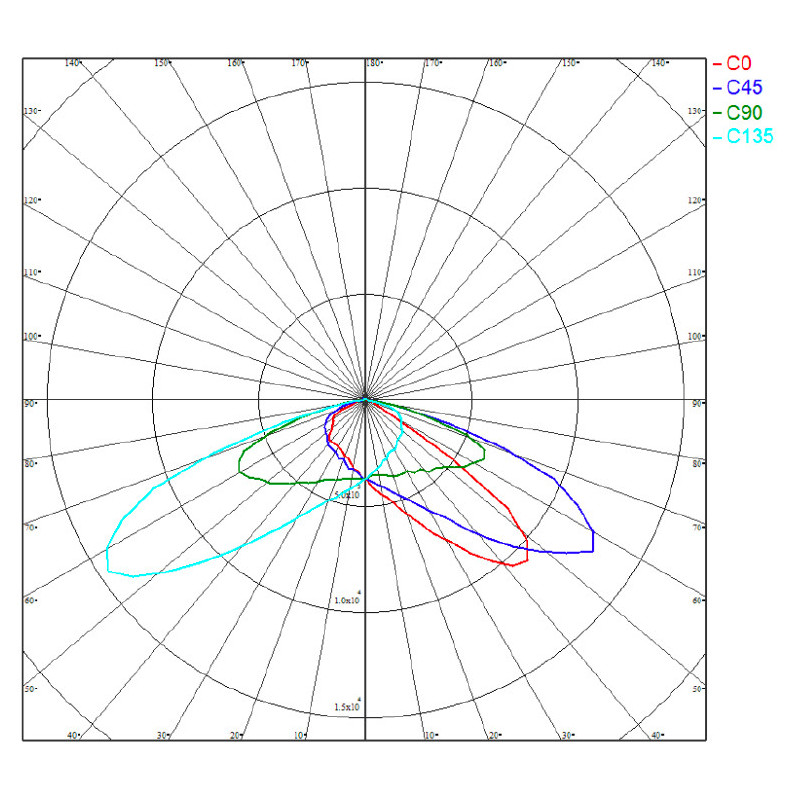Select the 1.5x10 radial scale label
800x800 pixels.
click(x=347, y=705)
